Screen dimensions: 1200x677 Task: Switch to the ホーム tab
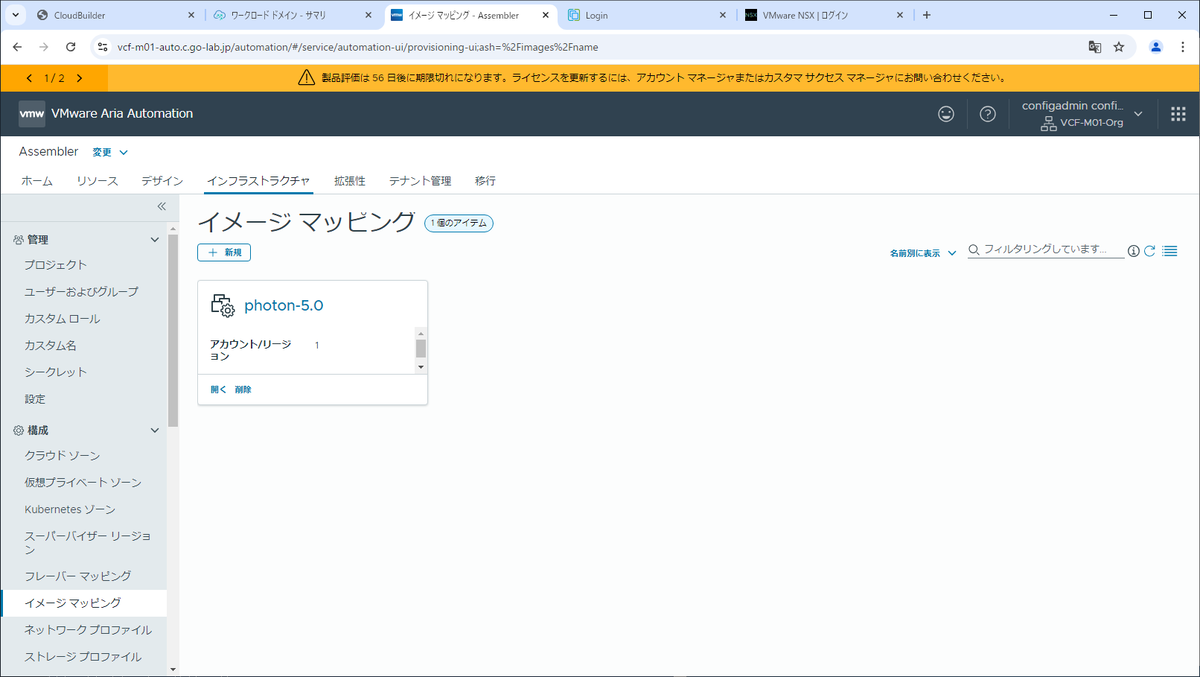(x=37, y=181)
